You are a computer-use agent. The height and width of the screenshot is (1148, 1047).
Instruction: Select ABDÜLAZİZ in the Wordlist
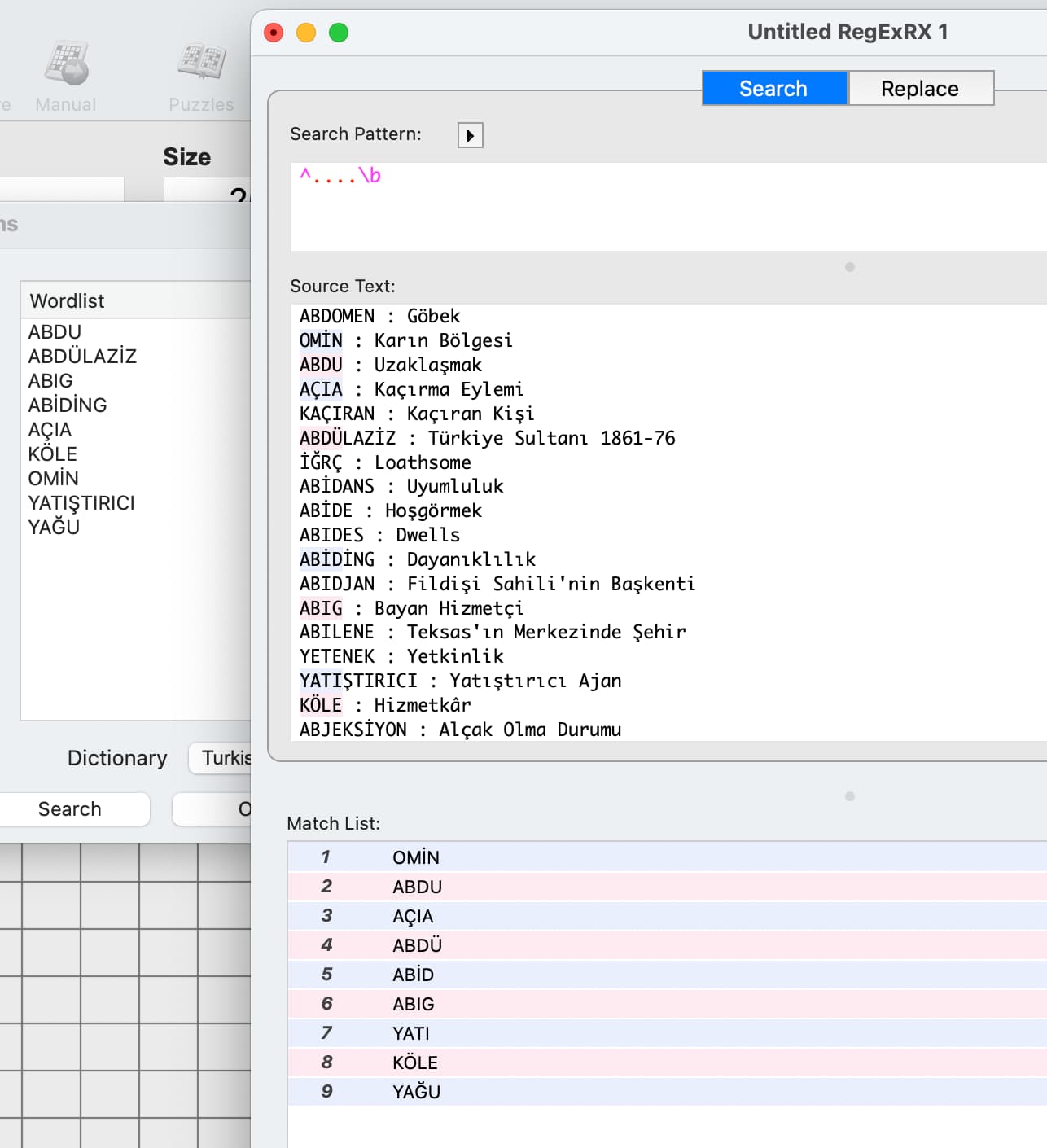click(x=82, y=357)
